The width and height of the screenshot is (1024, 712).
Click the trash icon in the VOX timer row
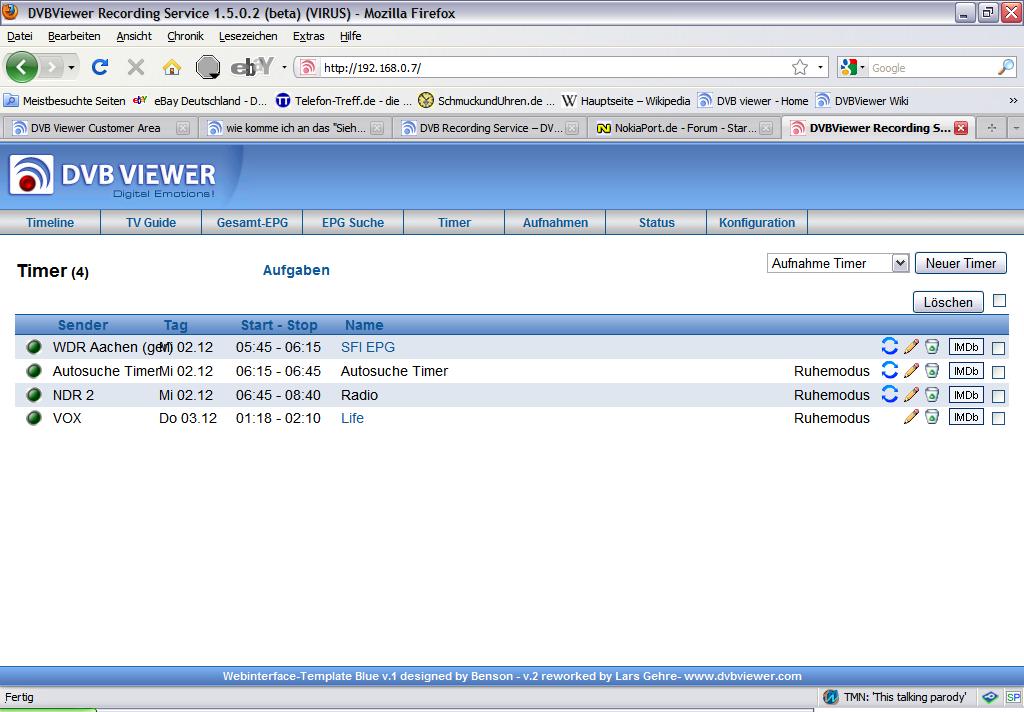click(932, 417)
